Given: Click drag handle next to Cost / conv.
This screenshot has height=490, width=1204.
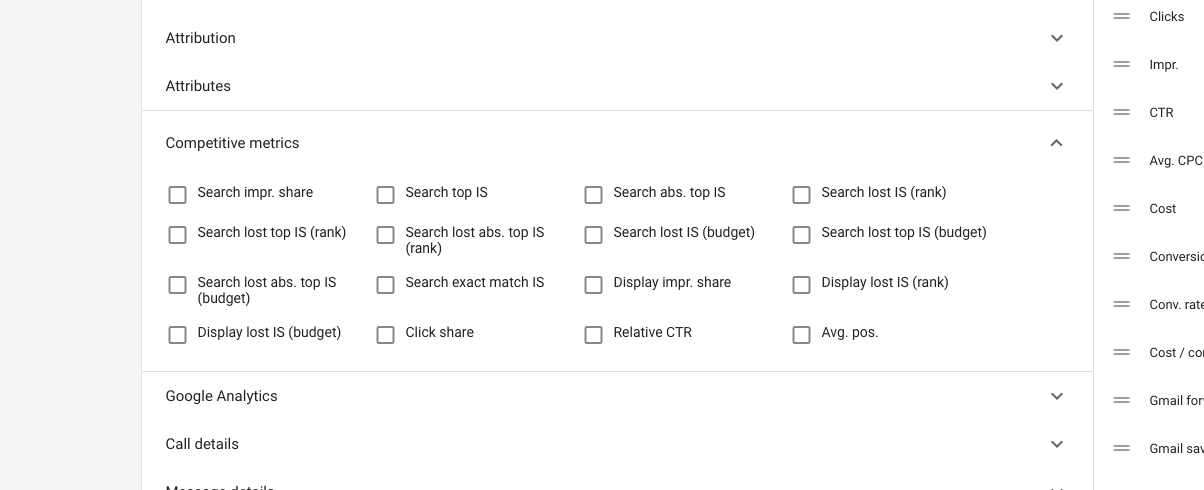Looking at the screenshot, I should click(x=1122, y=352).
